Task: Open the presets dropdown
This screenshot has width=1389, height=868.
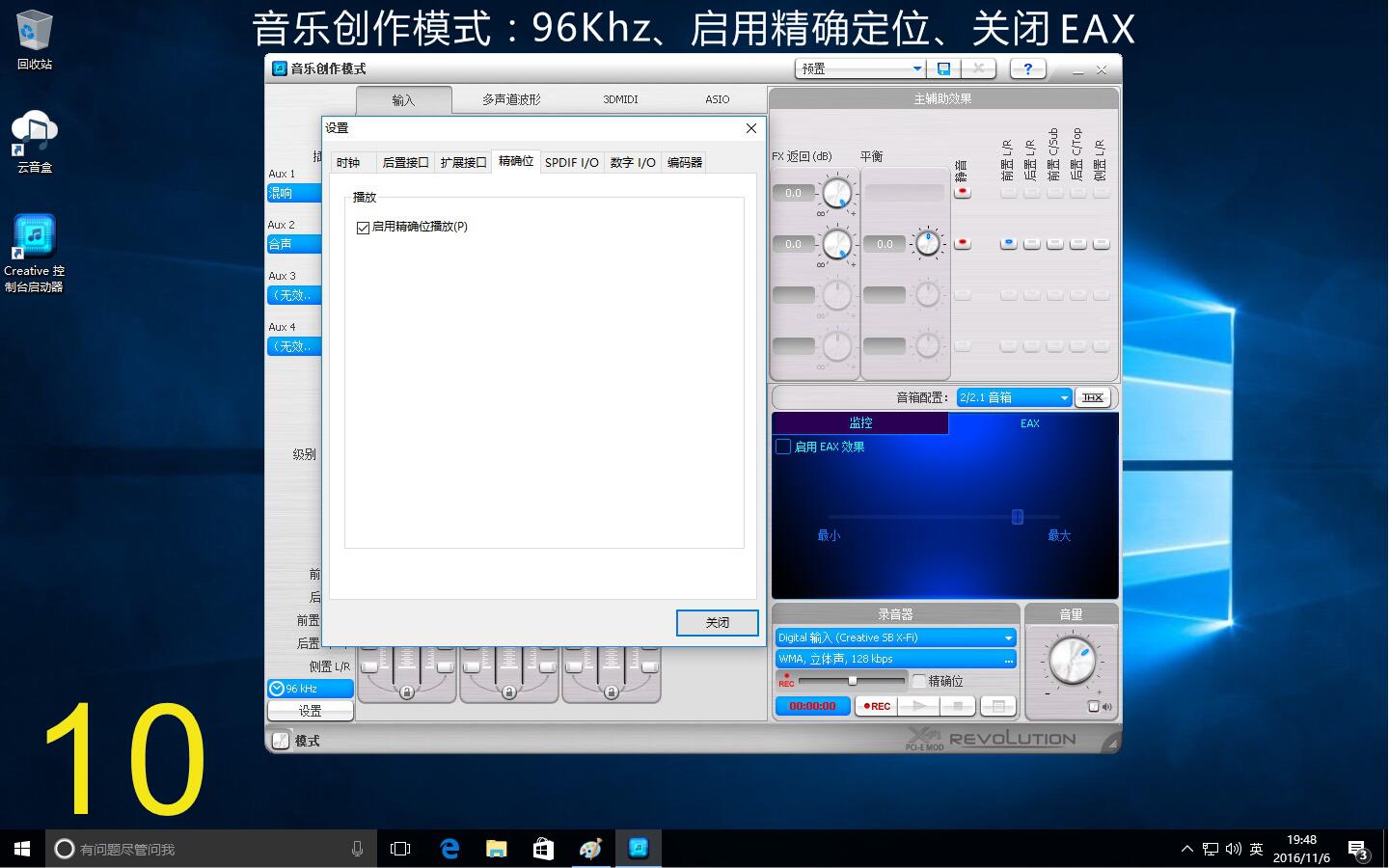Action: [x=860, y=68]
